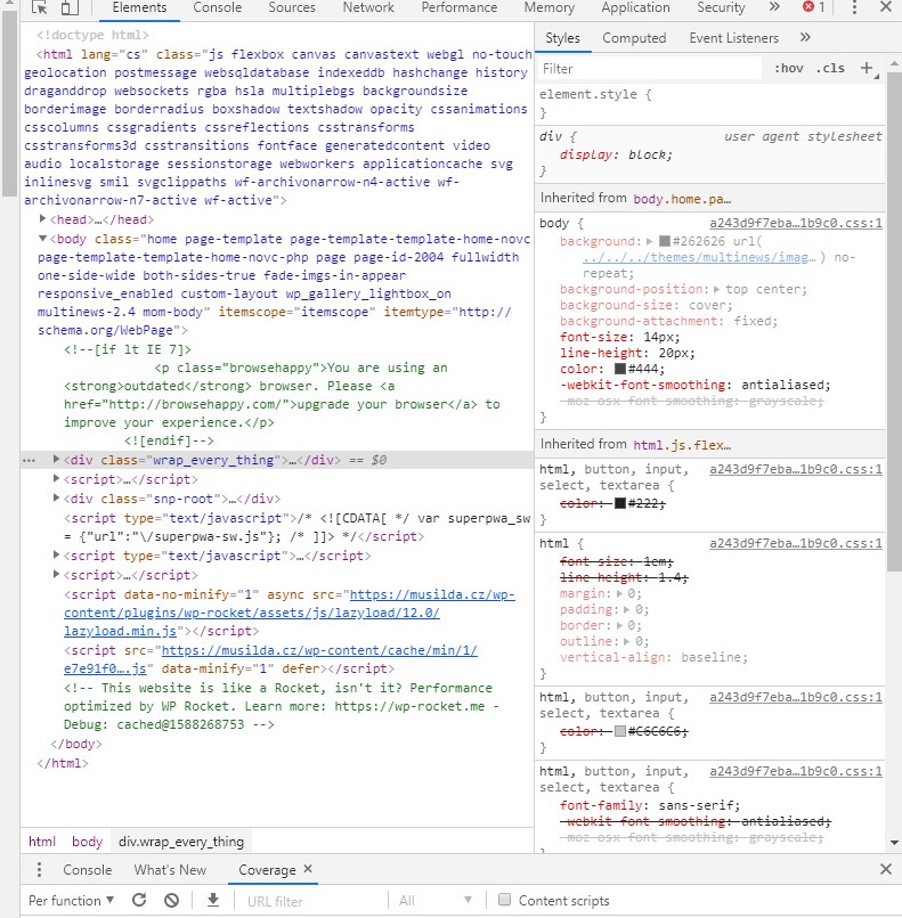Click the clear coverage icon

tap(172, 900)
